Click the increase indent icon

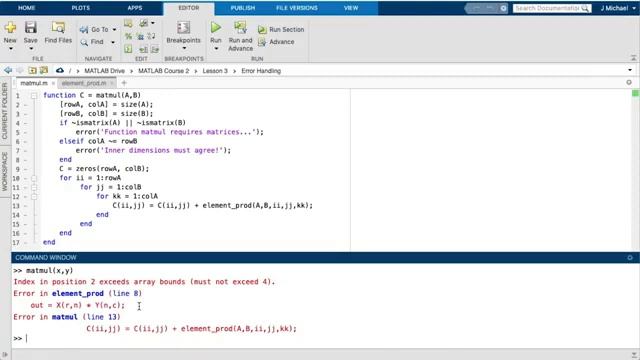(x=143, y=49)
